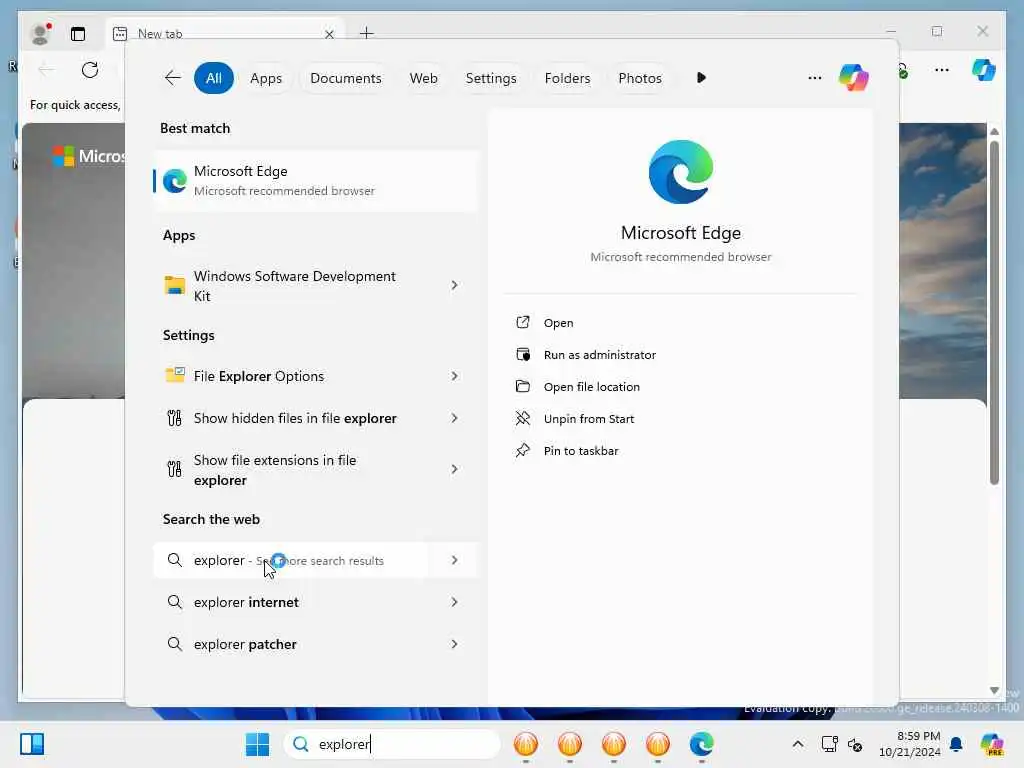Click Edge page vertical scrollbar
Viewport: 1024px width, 768px height.
click(x=994, y=313)
